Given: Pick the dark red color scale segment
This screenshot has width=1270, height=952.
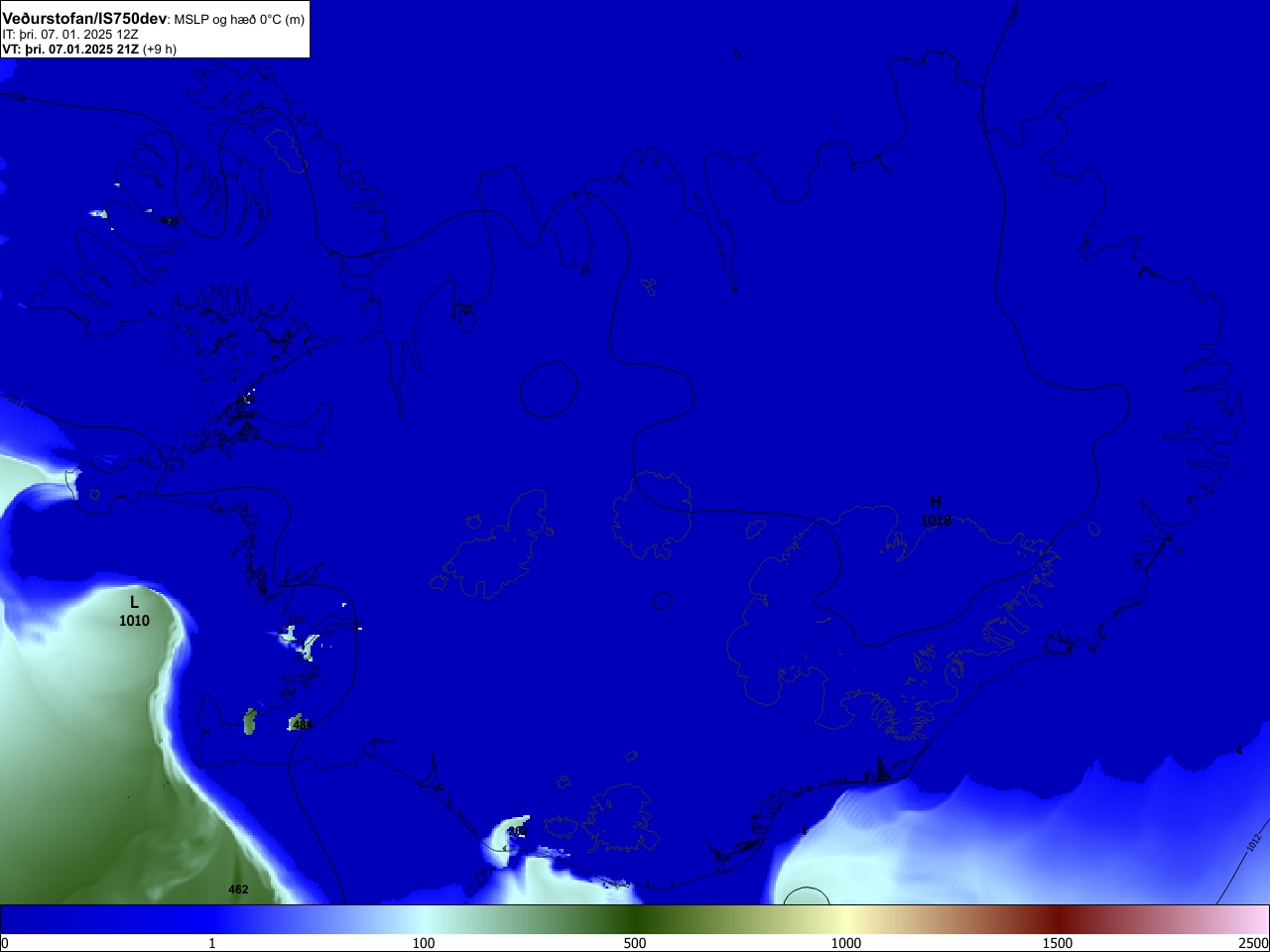Looking at the screenshot, I should coord(1058,919).
